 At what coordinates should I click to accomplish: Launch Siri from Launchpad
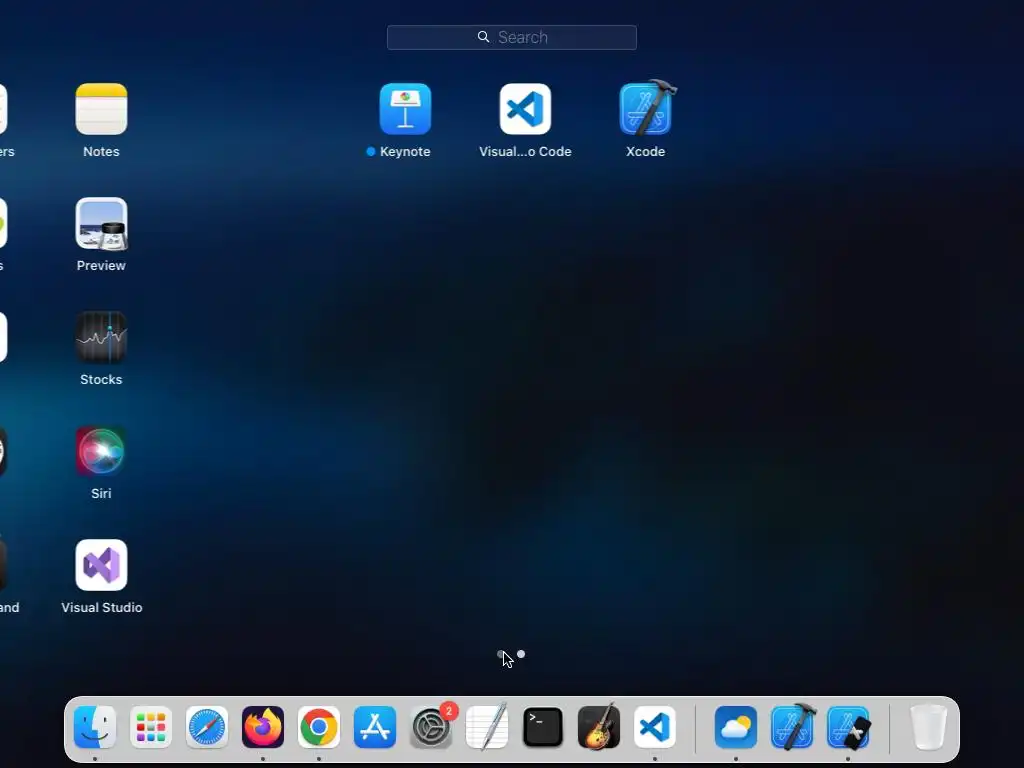(x=101, y=451)
